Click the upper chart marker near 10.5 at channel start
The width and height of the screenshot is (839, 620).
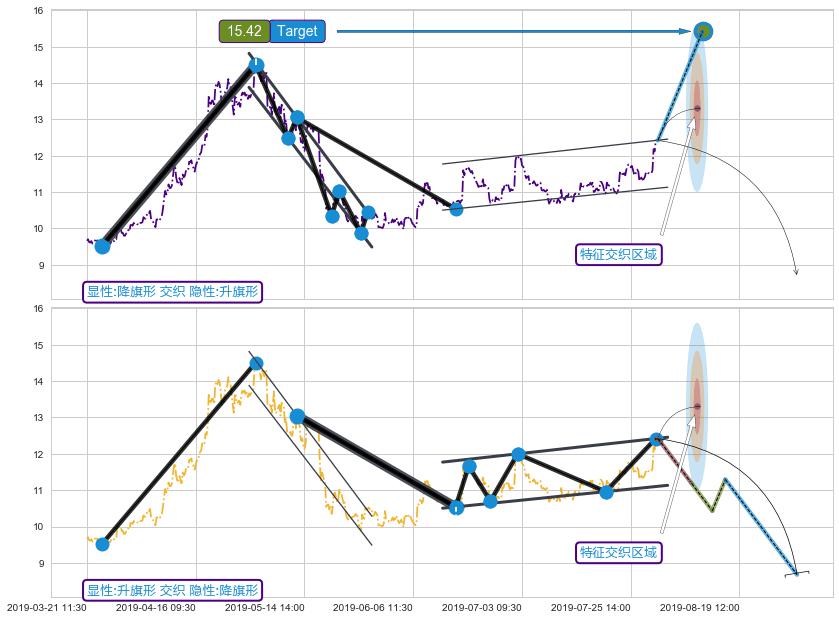coord(456,209)
